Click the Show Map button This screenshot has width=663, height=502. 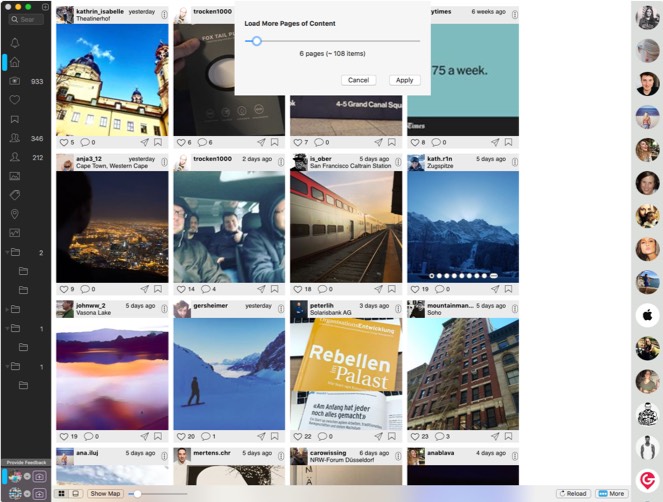105,494
